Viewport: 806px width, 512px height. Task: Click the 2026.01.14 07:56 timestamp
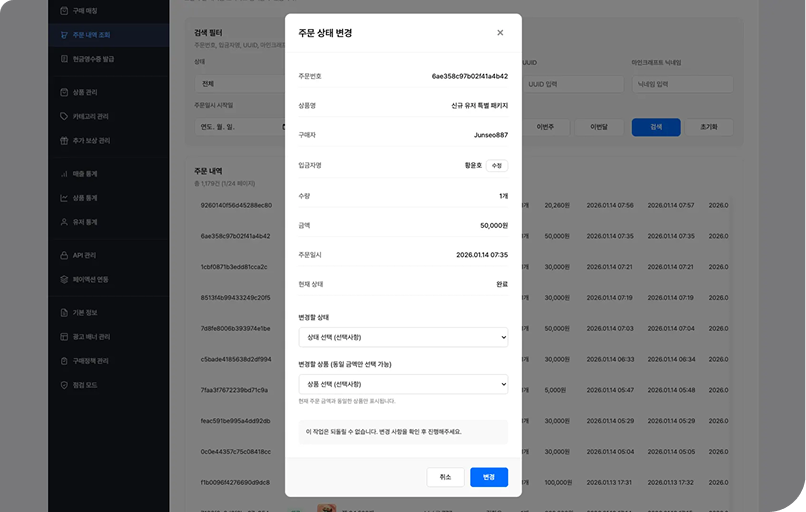610,205
